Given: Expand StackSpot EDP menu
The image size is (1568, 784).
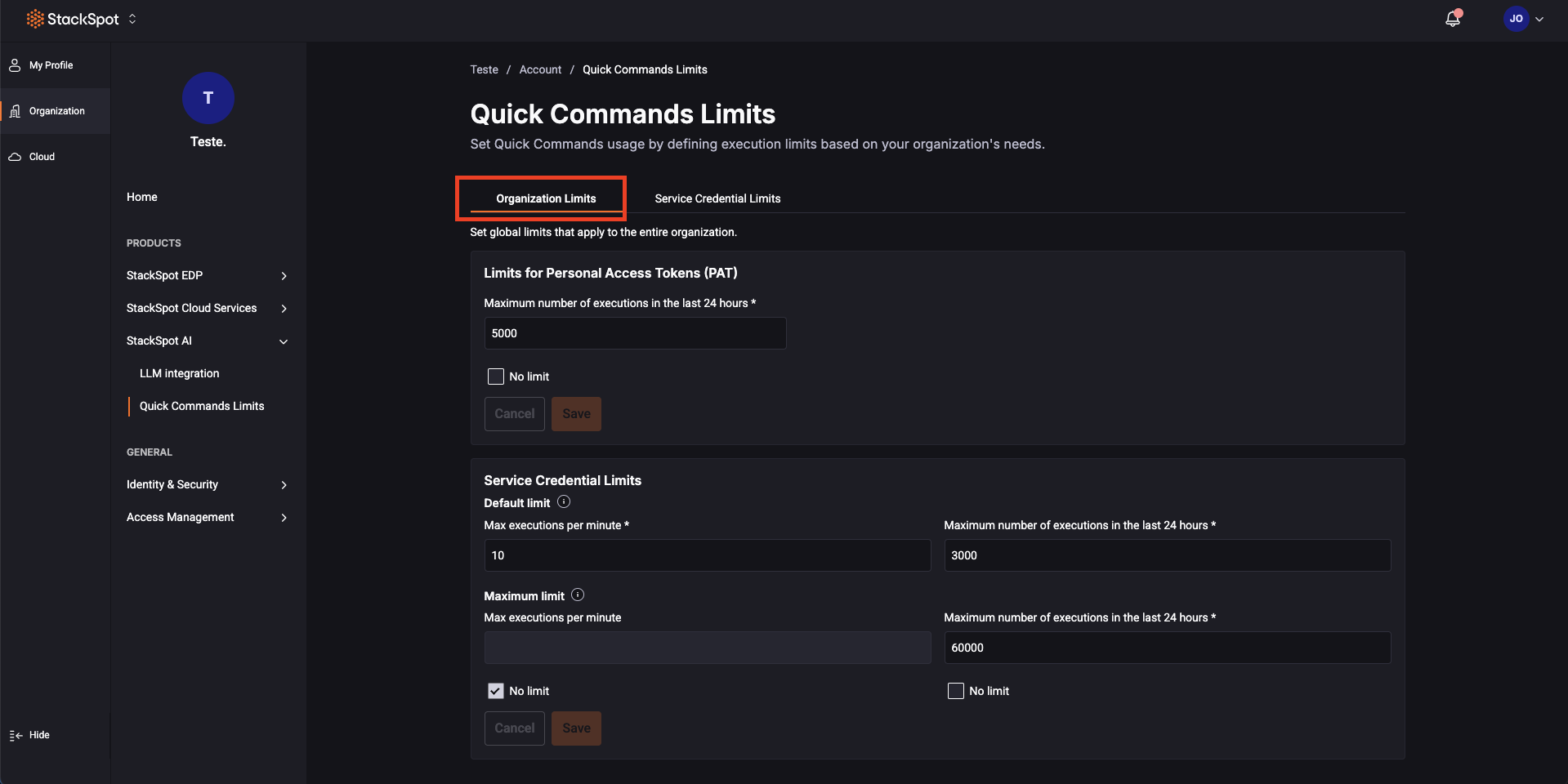Looking at the screenshot, I should [284, 276].
